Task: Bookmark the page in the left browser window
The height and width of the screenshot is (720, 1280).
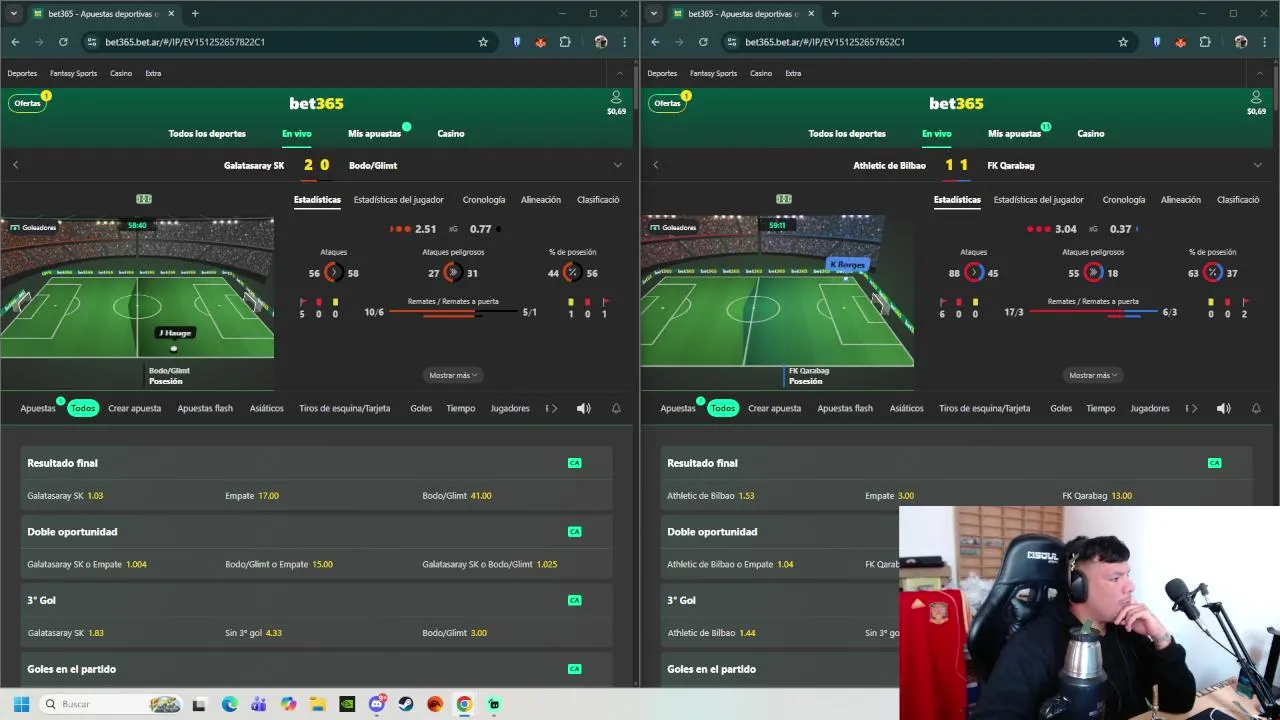Action: tap(483, 42)
